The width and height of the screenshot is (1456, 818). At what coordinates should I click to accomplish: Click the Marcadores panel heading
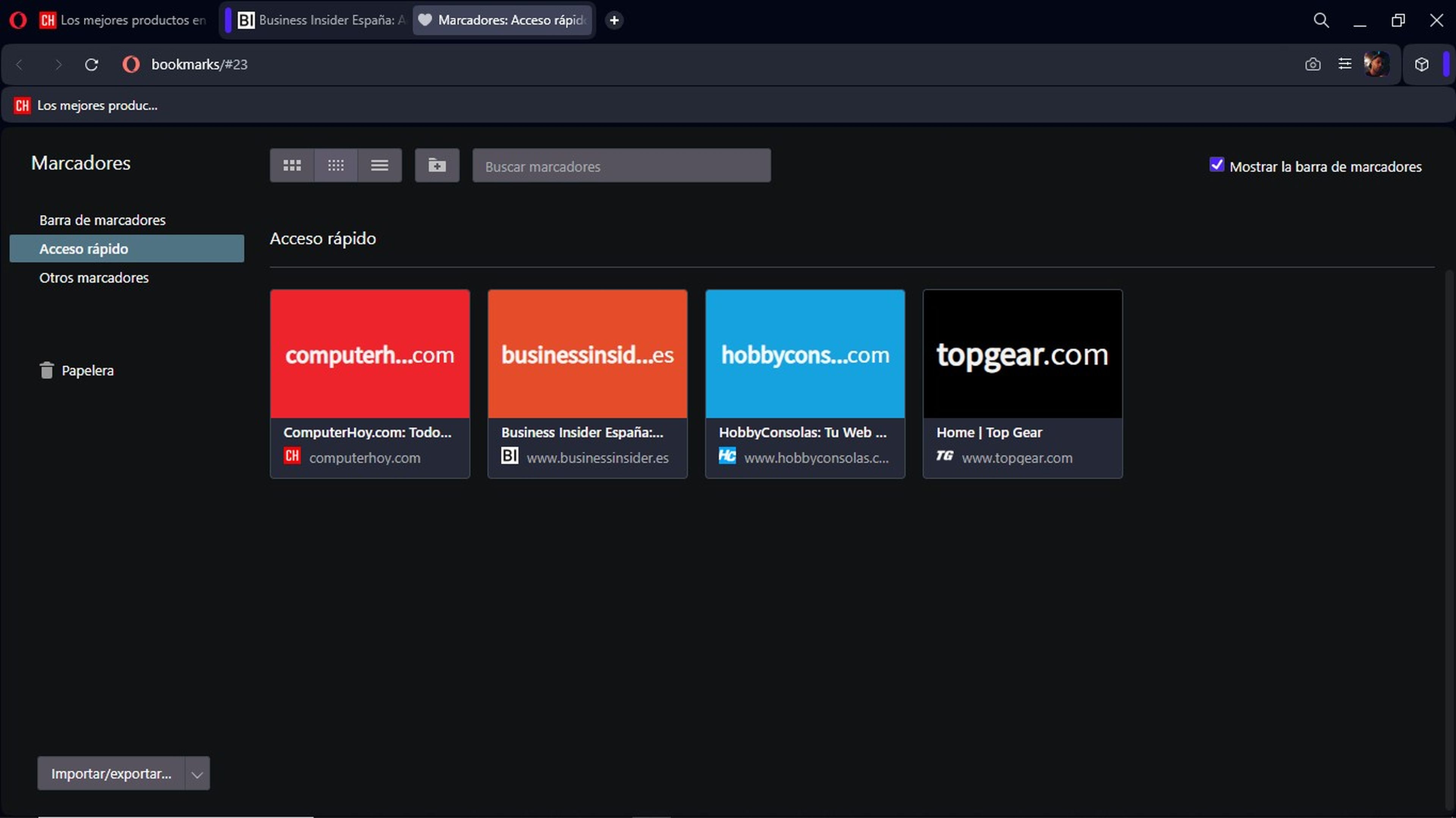[81, 163]
